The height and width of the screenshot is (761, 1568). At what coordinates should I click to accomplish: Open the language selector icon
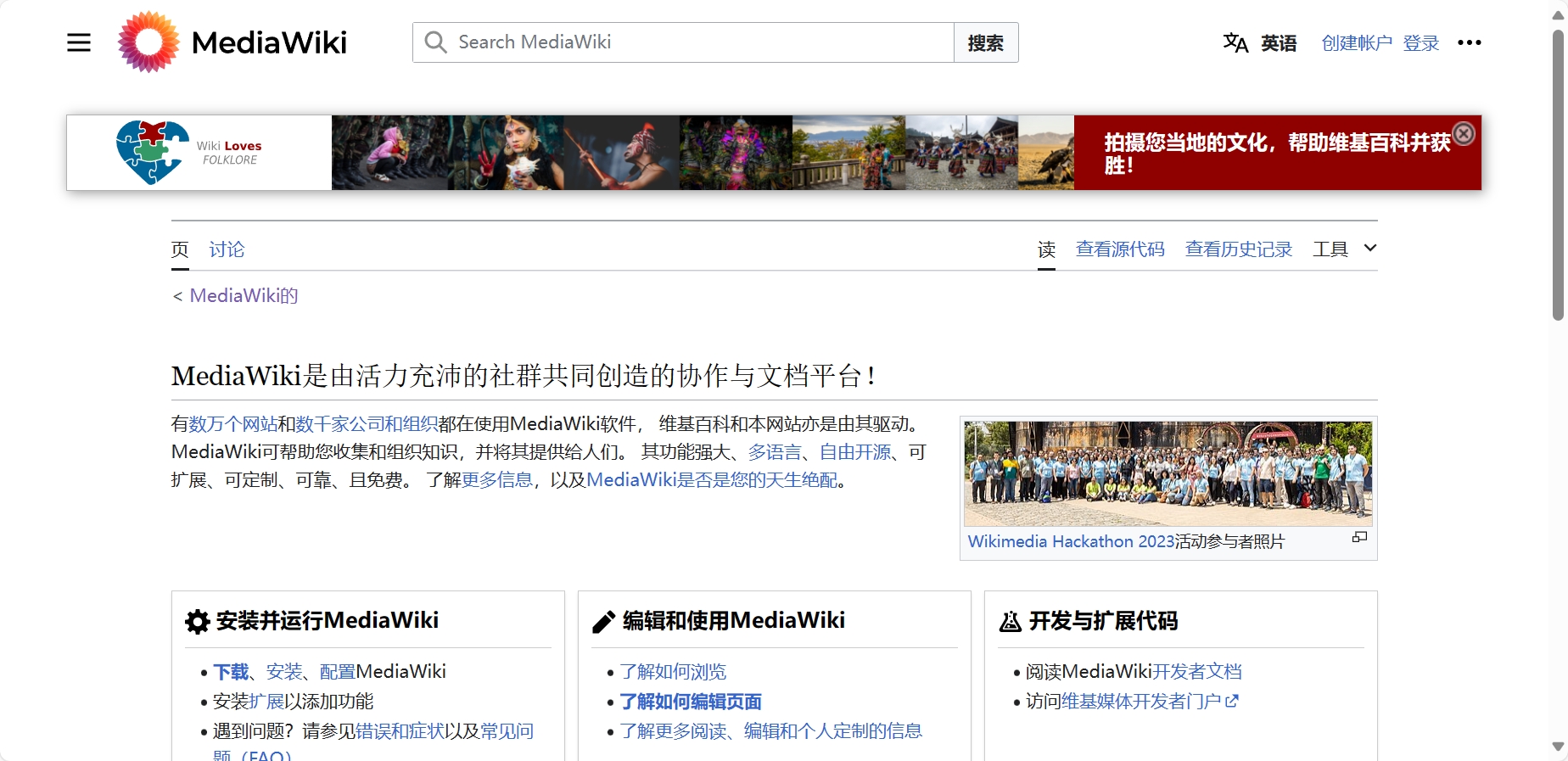point(1235,42)
